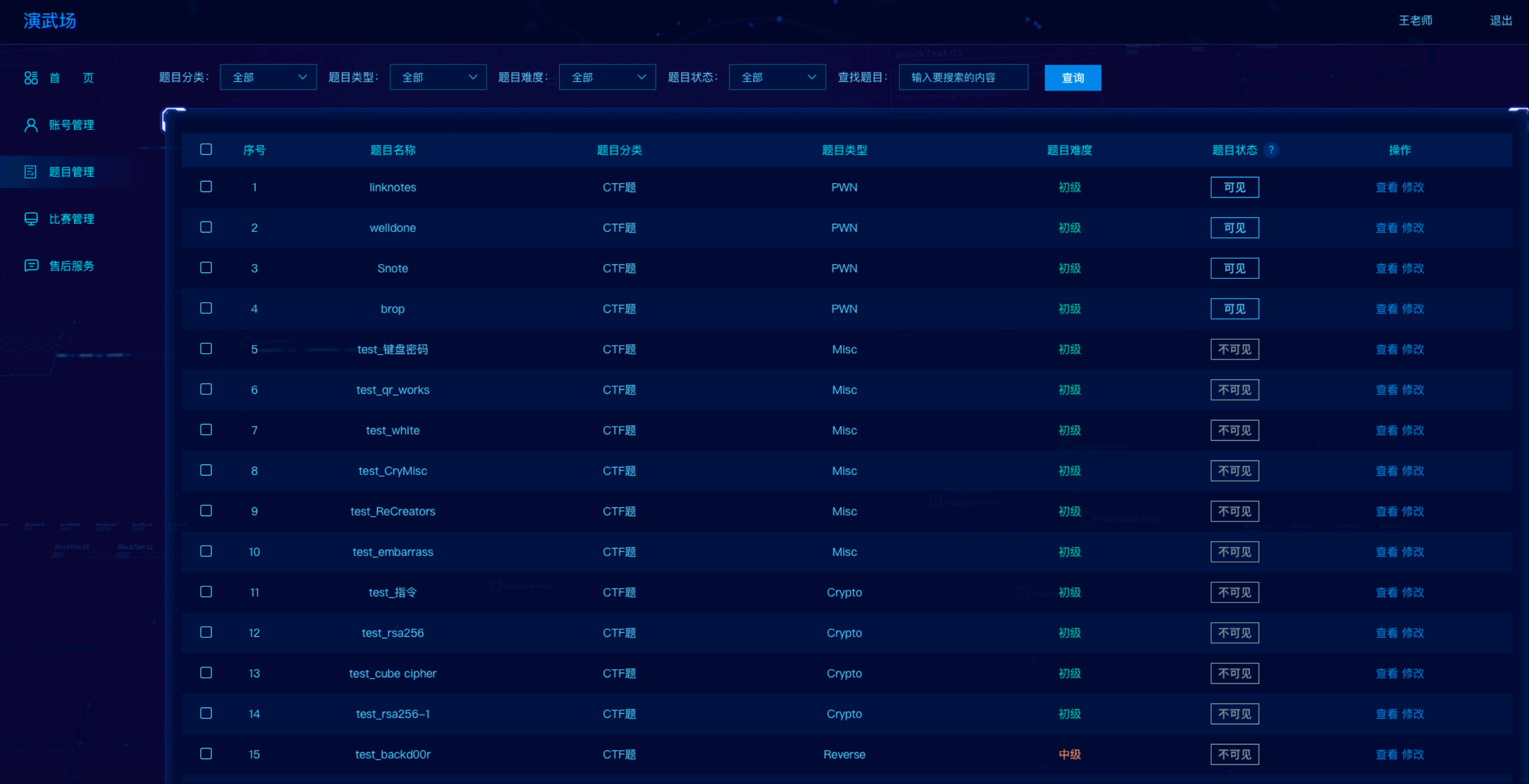Click the question mark help icon beside 题目状态
Screen dimensions: 1529x784
[x=1271, y=150]
